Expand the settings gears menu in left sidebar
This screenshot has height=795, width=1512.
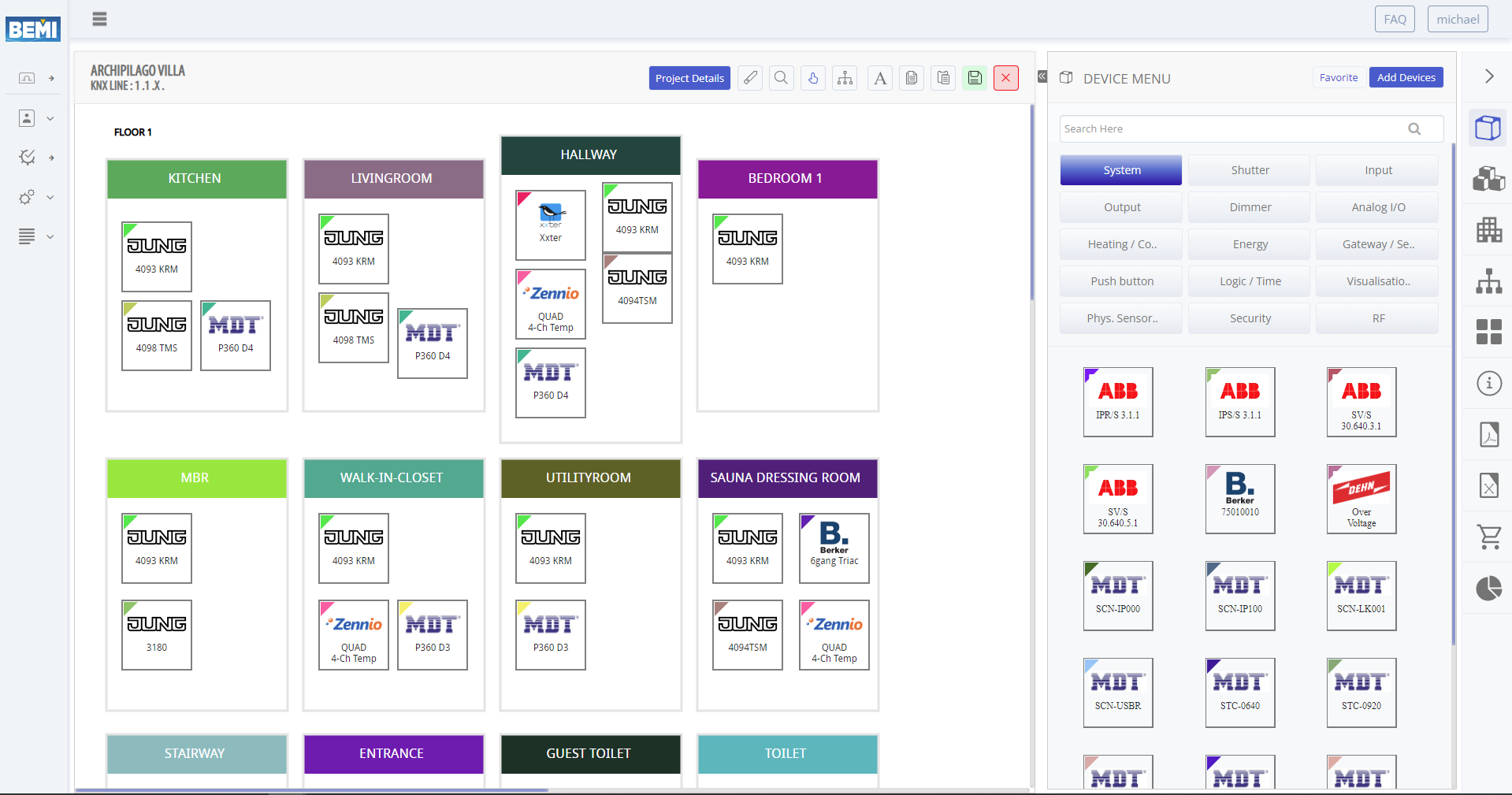tap(36, 197)
